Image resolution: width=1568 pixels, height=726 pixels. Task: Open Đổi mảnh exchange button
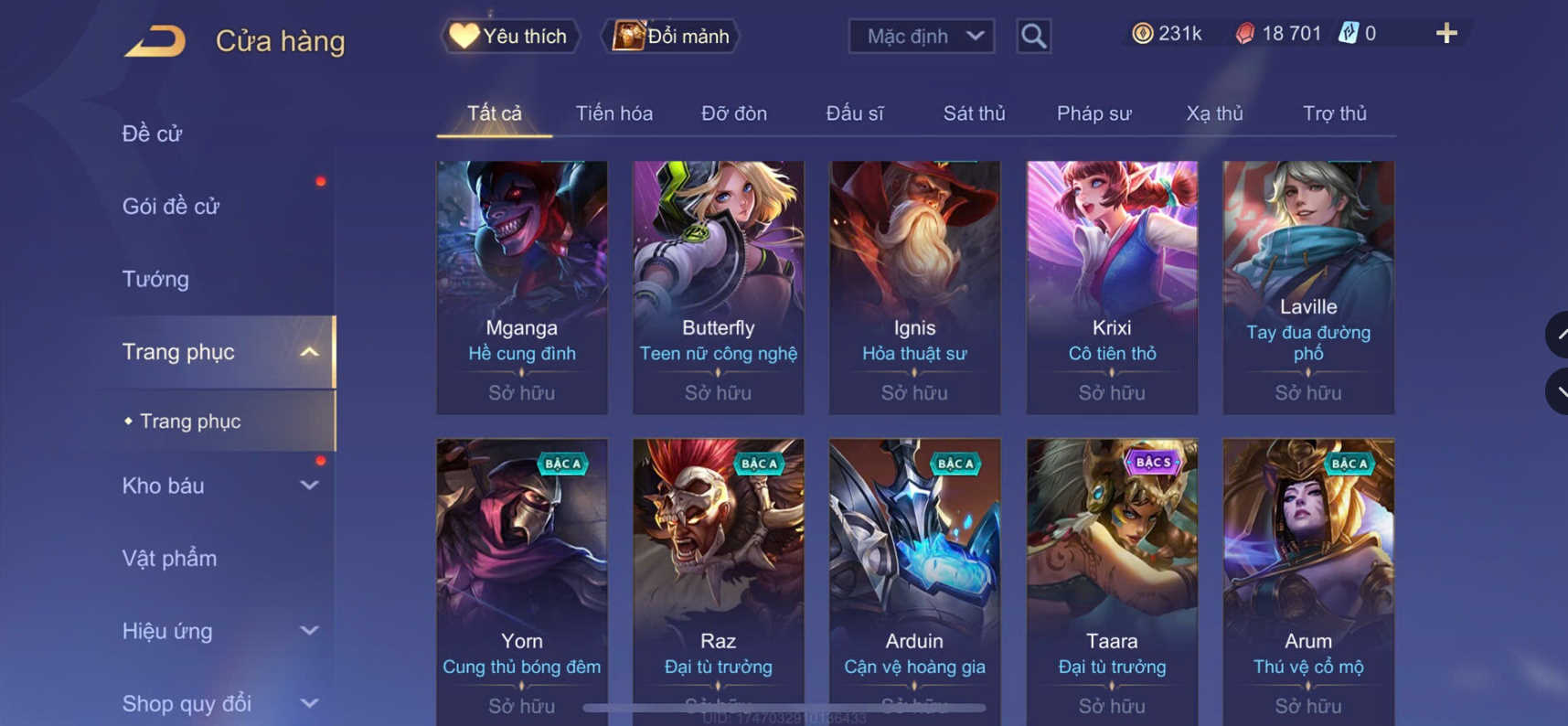click(x=671, y=37)
